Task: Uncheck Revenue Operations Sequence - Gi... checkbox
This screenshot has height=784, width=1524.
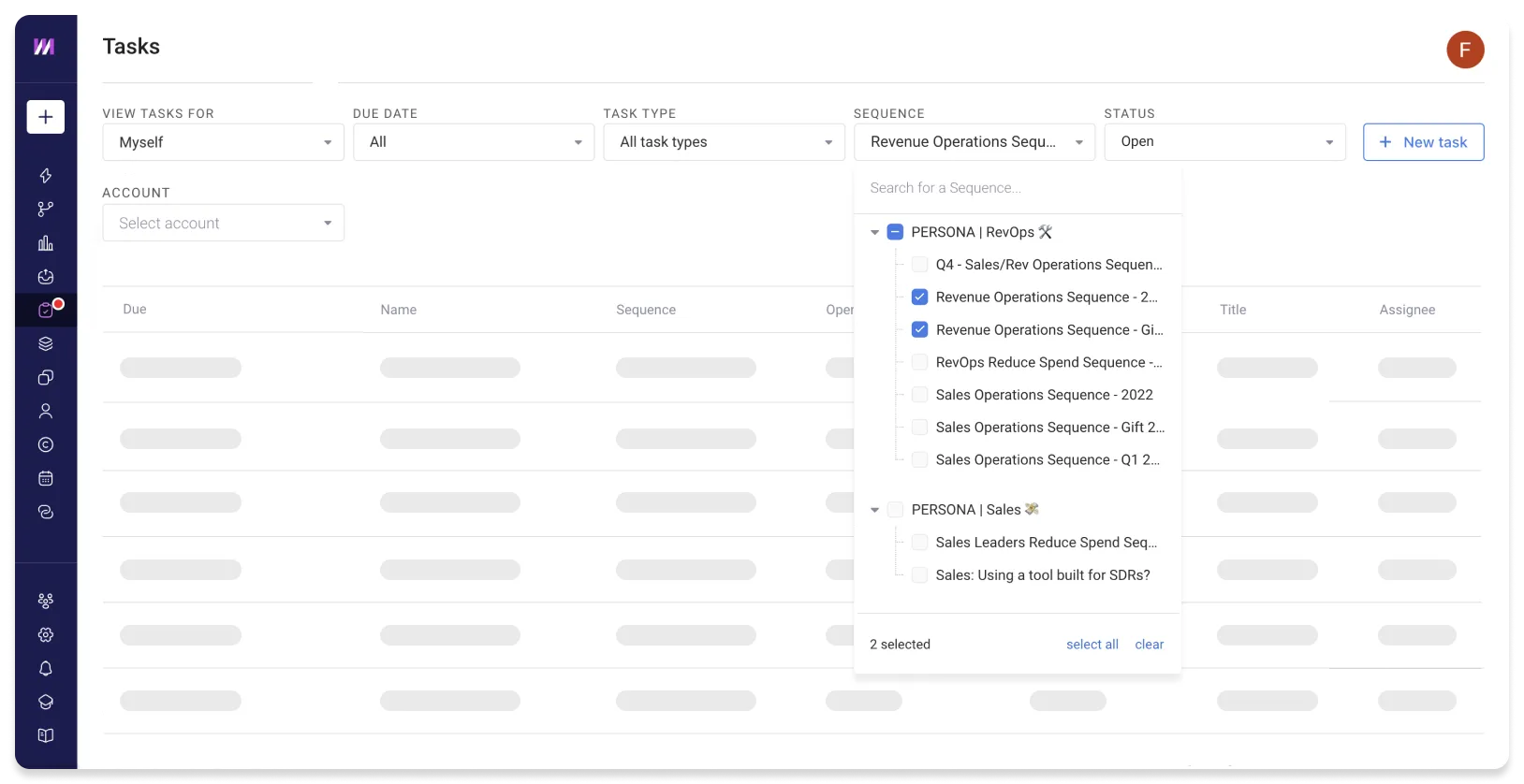Action: 920,329
